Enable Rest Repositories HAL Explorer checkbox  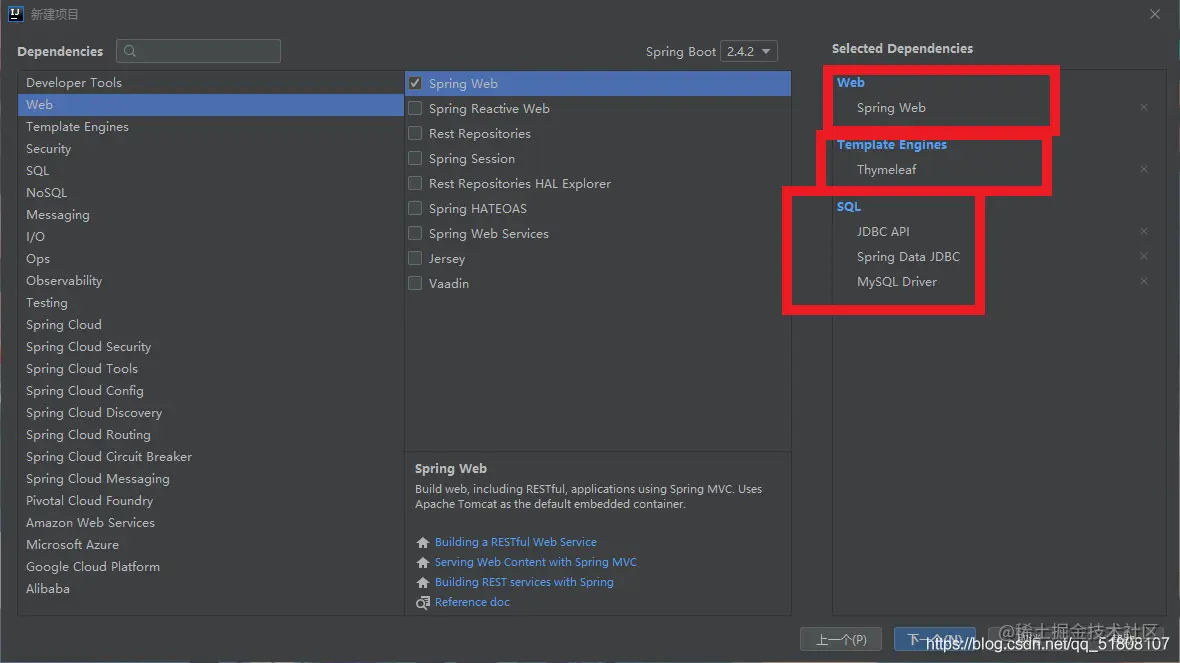pyautogui.click(x=415, y=183)
